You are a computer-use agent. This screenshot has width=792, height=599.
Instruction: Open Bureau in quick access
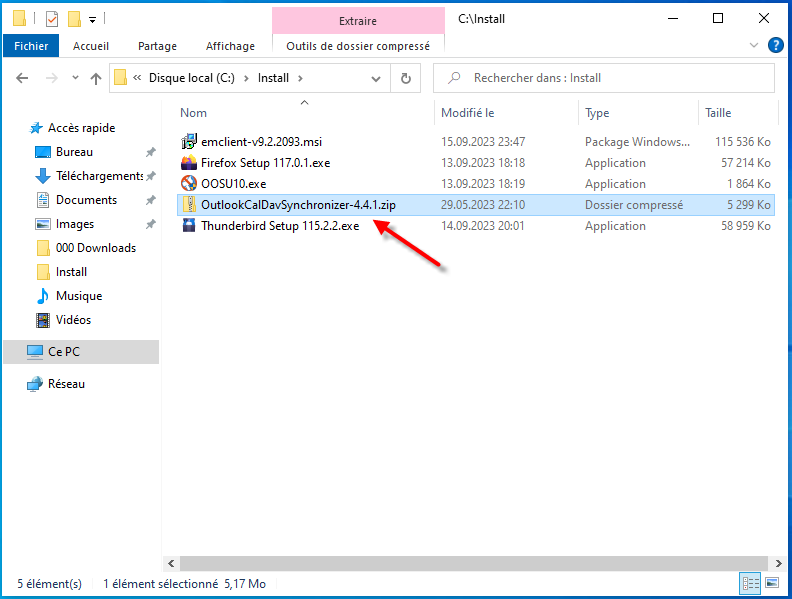(x=74, y=152)
